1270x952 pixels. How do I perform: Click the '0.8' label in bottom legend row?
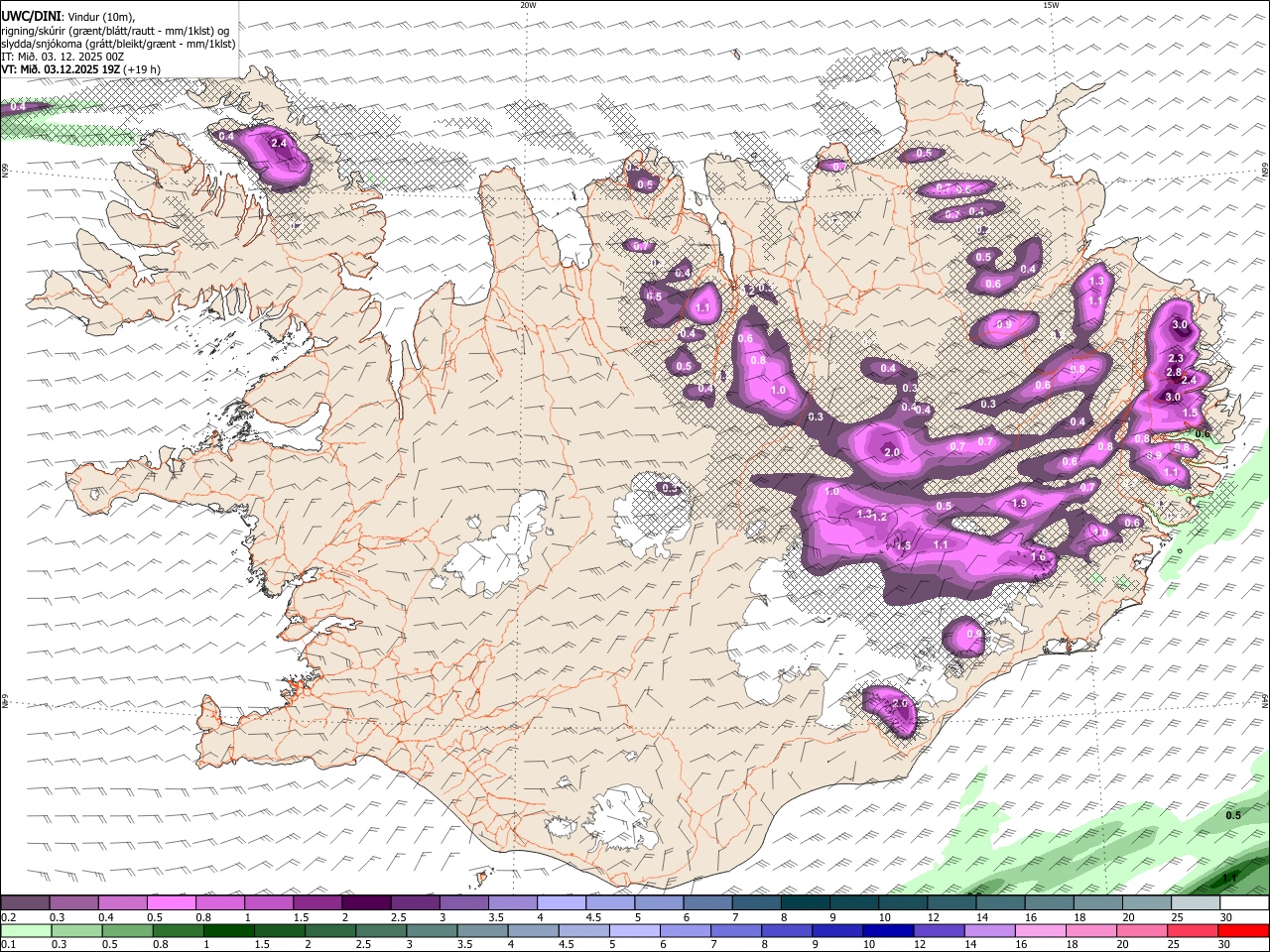(x=161, y=945)
